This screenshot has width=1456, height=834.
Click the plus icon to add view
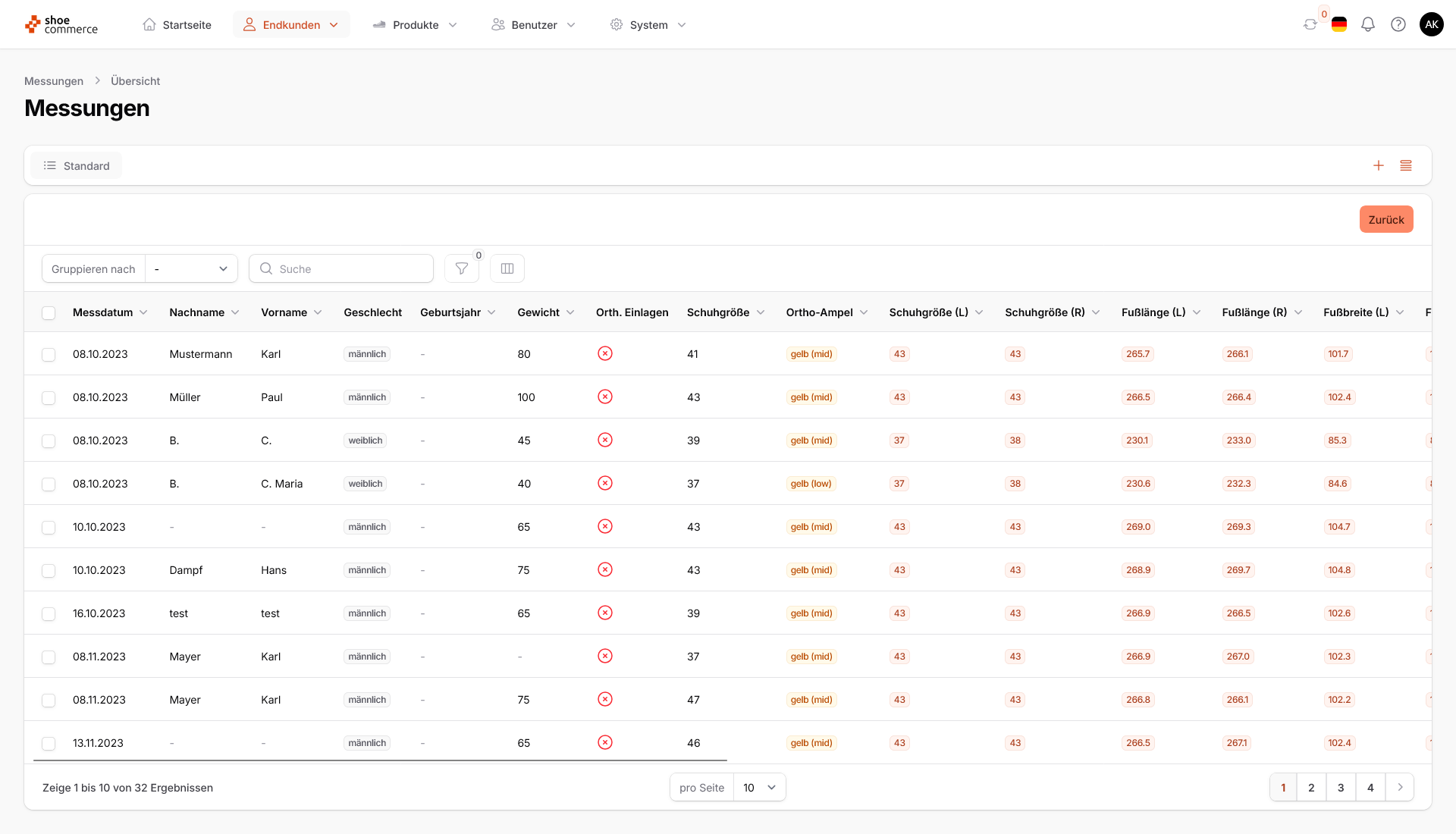1379,165
